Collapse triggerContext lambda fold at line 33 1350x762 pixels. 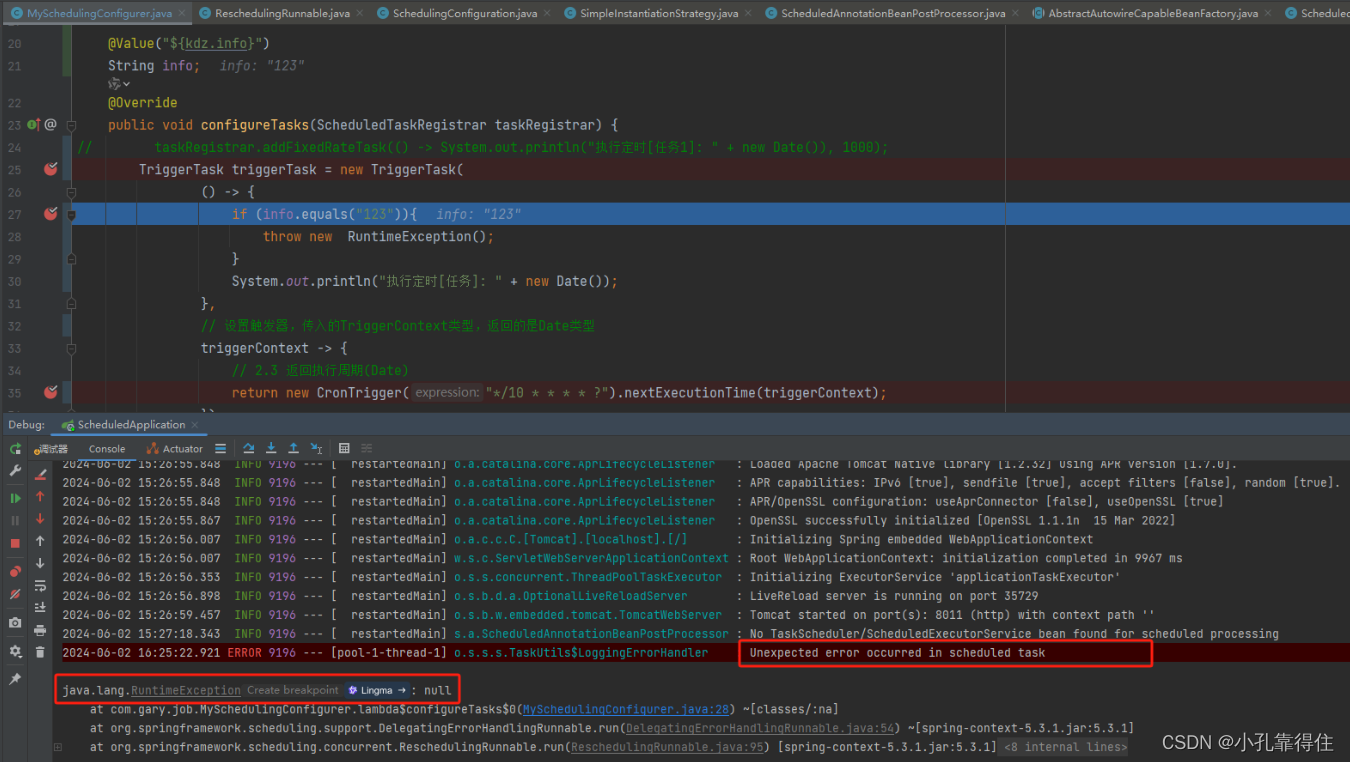(71, 348)
